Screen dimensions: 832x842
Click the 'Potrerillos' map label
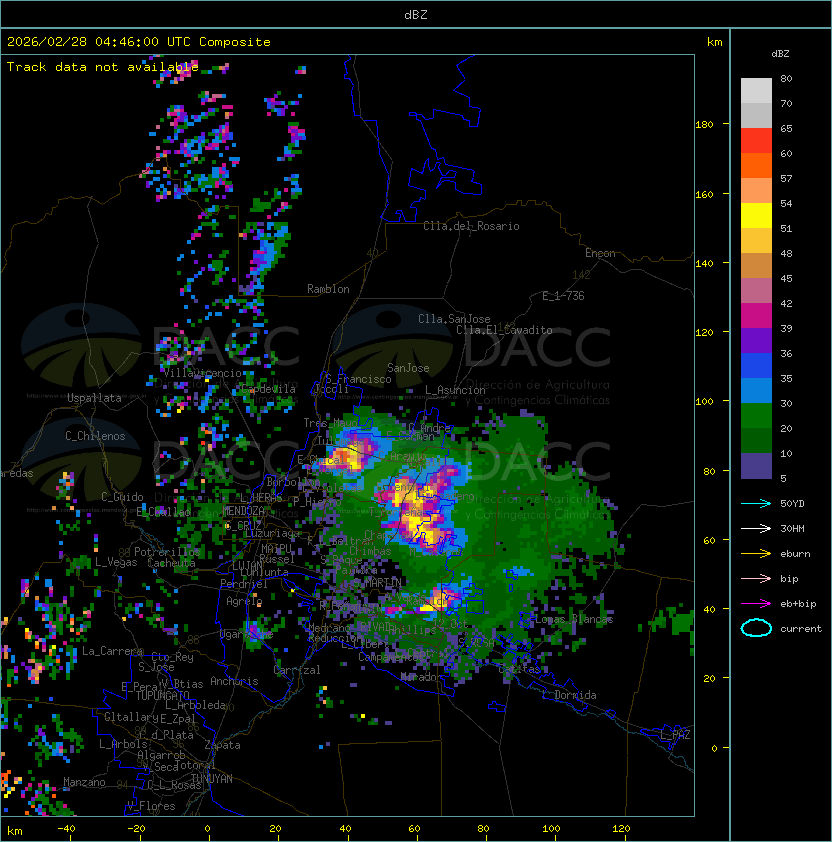[167, 552]
